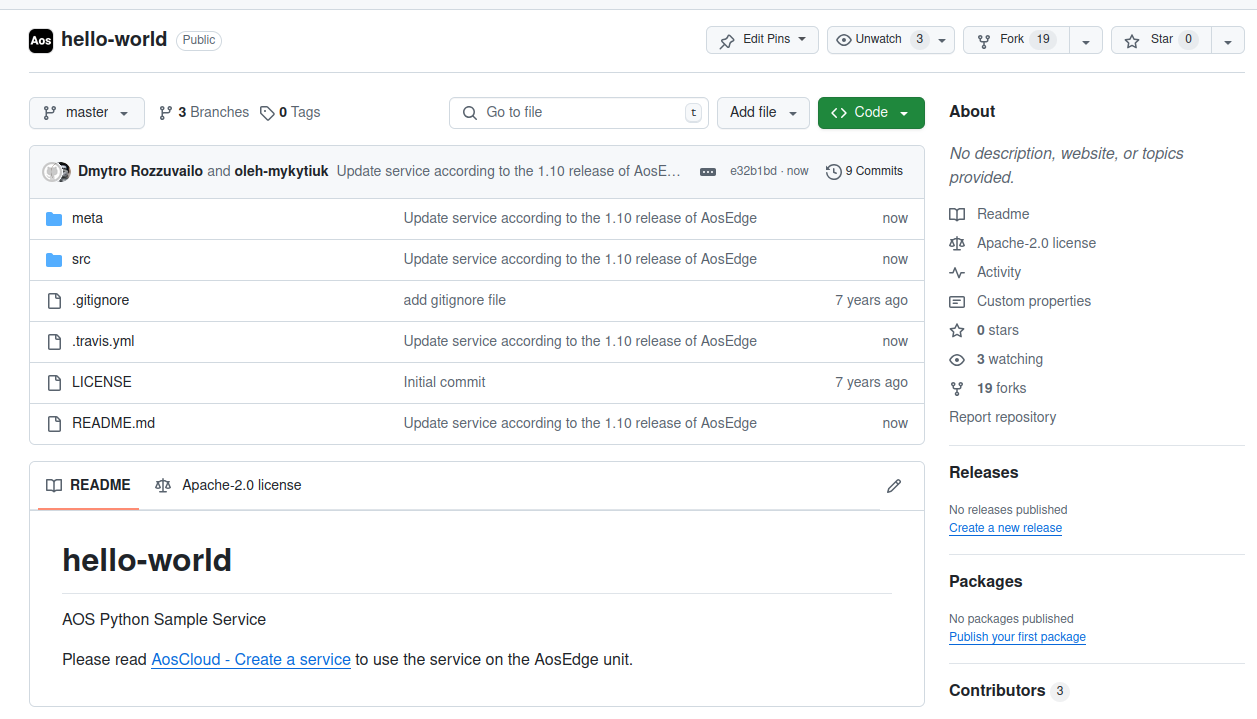1257x719 pixels.
Task: Click the book icon next to Readme
Action: (957, 213)
